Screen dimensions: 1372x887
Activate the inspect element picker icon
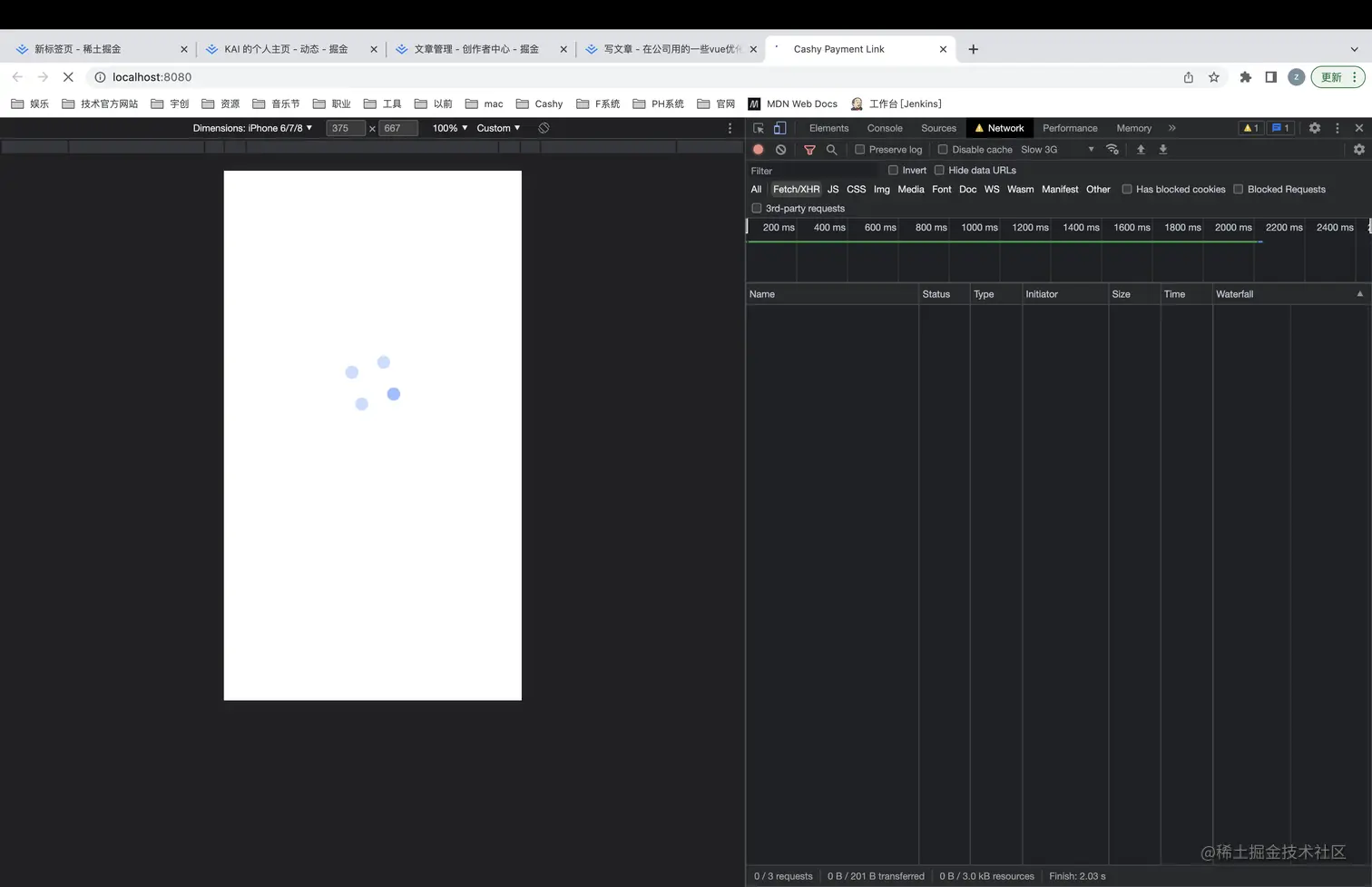(759, 128)
